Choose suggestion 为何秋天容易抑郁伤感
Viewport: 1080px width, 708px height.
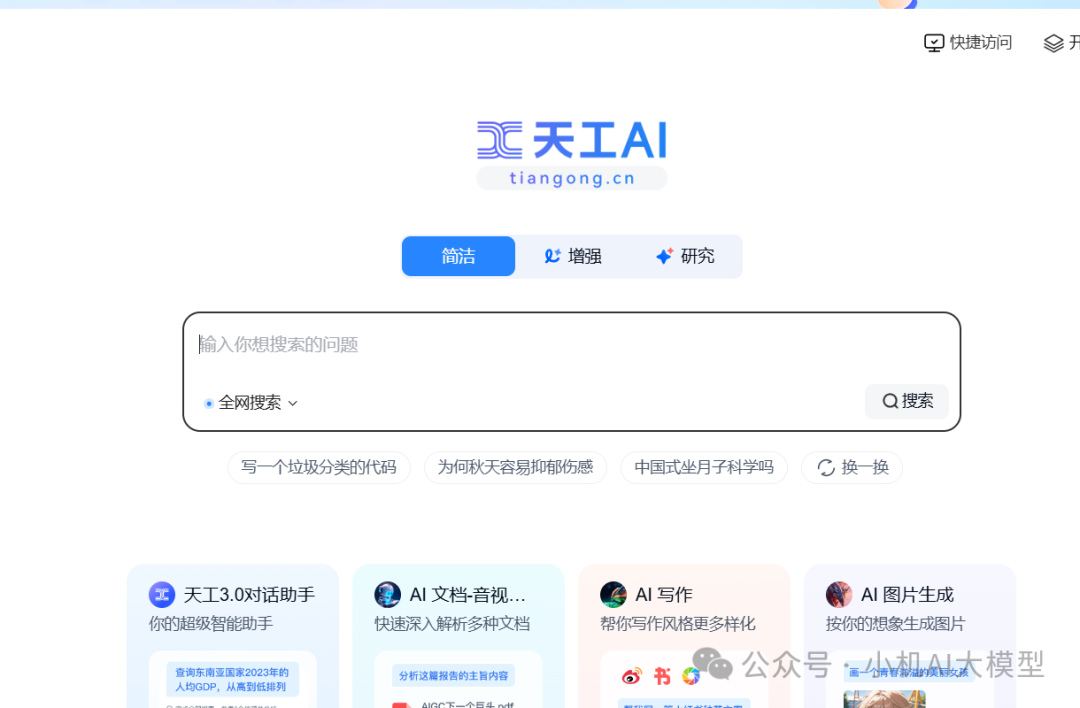pyautogui.click(x=515, y=468)
